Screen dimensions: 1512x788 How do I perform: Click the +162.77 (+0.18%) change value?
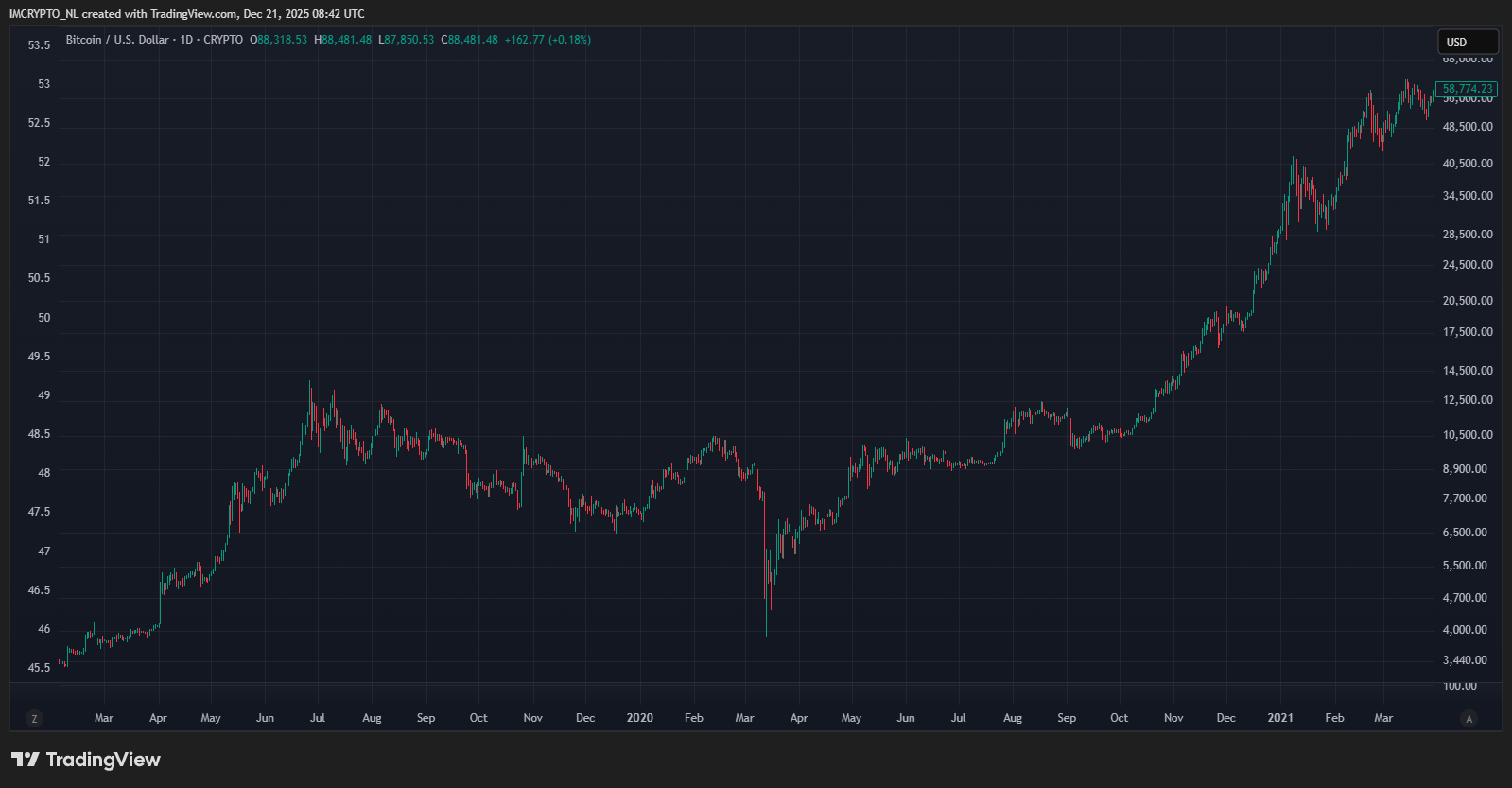point(547,40)
